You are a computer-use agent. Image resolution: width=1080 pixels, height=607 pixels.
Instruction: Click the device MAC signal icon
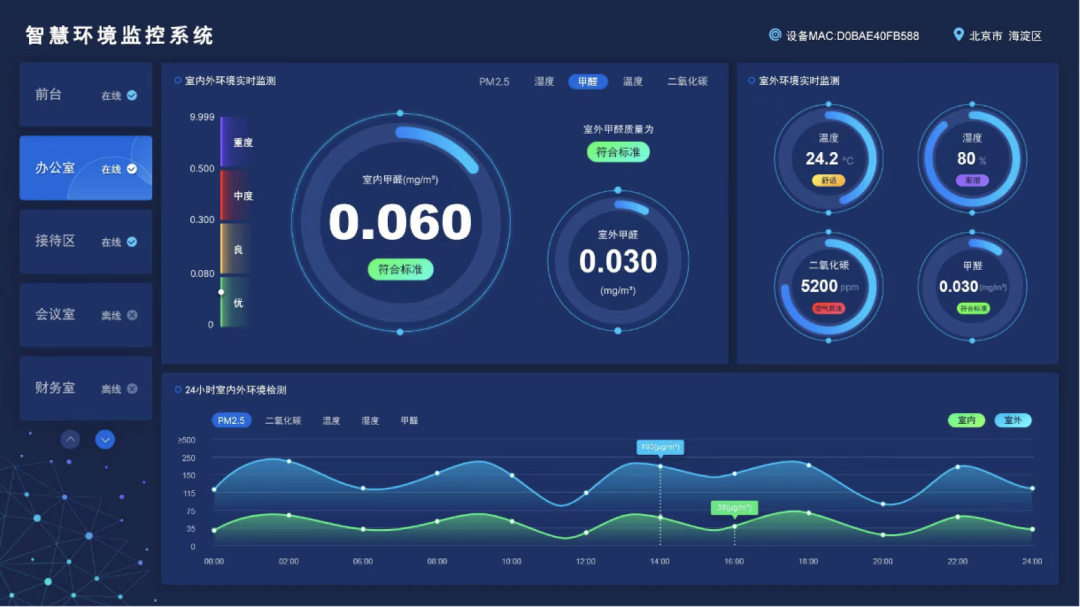coord(775,35)
